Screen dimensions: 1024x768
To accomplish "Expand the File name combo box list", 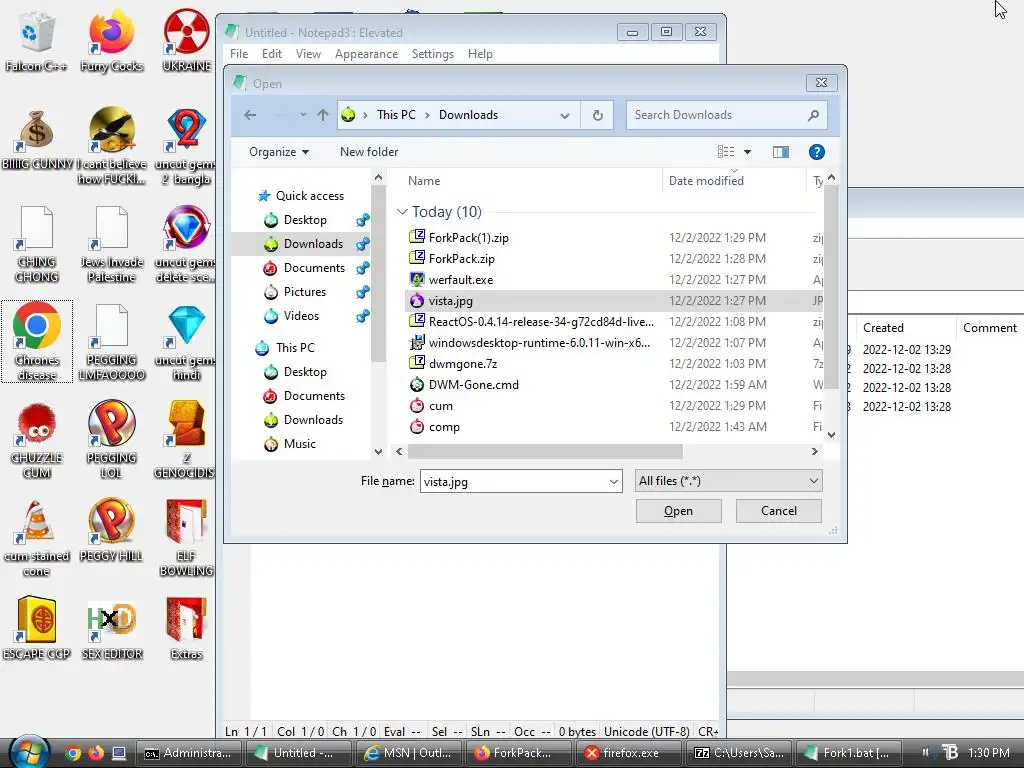I will point(613,482).
